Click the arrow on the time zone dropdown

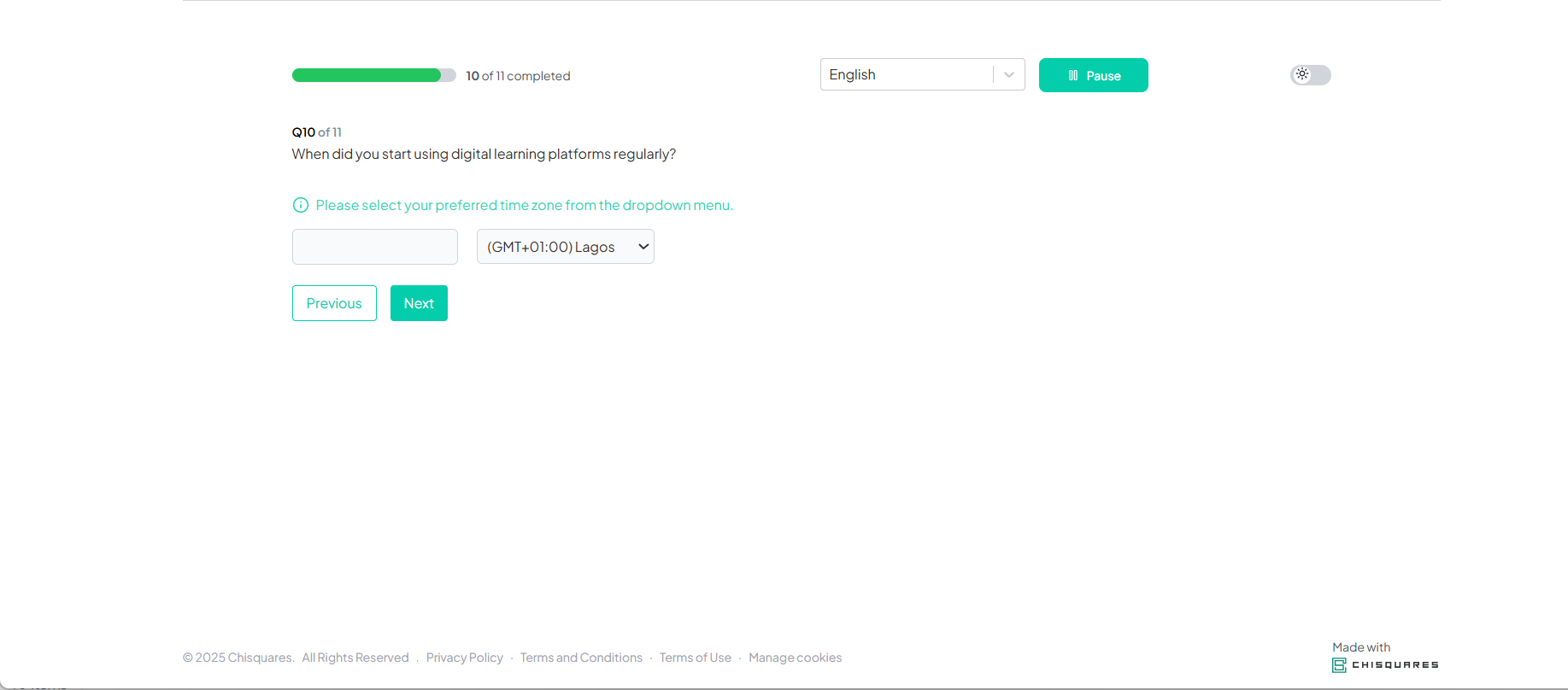(643, 247)
